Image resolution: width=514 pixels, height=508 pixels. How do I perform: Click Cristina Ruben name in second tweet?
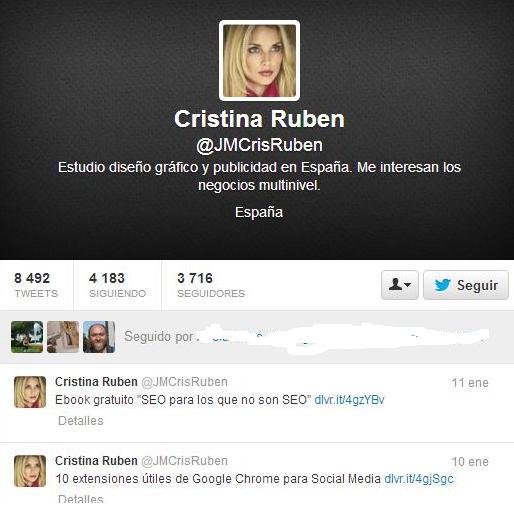pos(96,461)
